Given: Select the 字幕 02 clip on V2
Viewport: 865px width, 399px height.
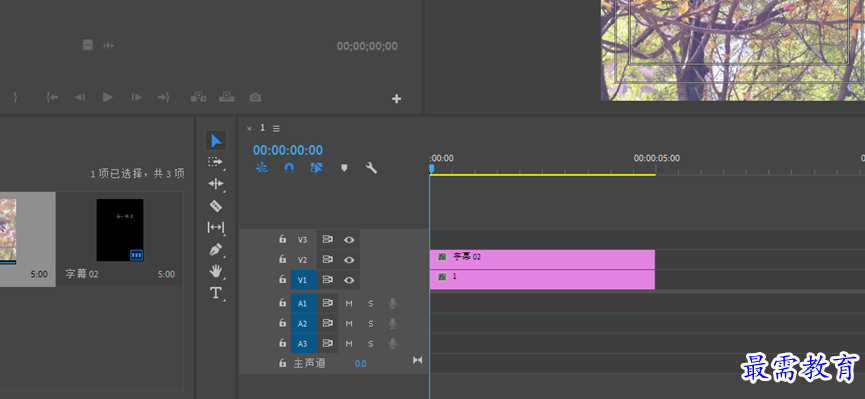Looking at the screenshot, I should click(x=542, y=259).
